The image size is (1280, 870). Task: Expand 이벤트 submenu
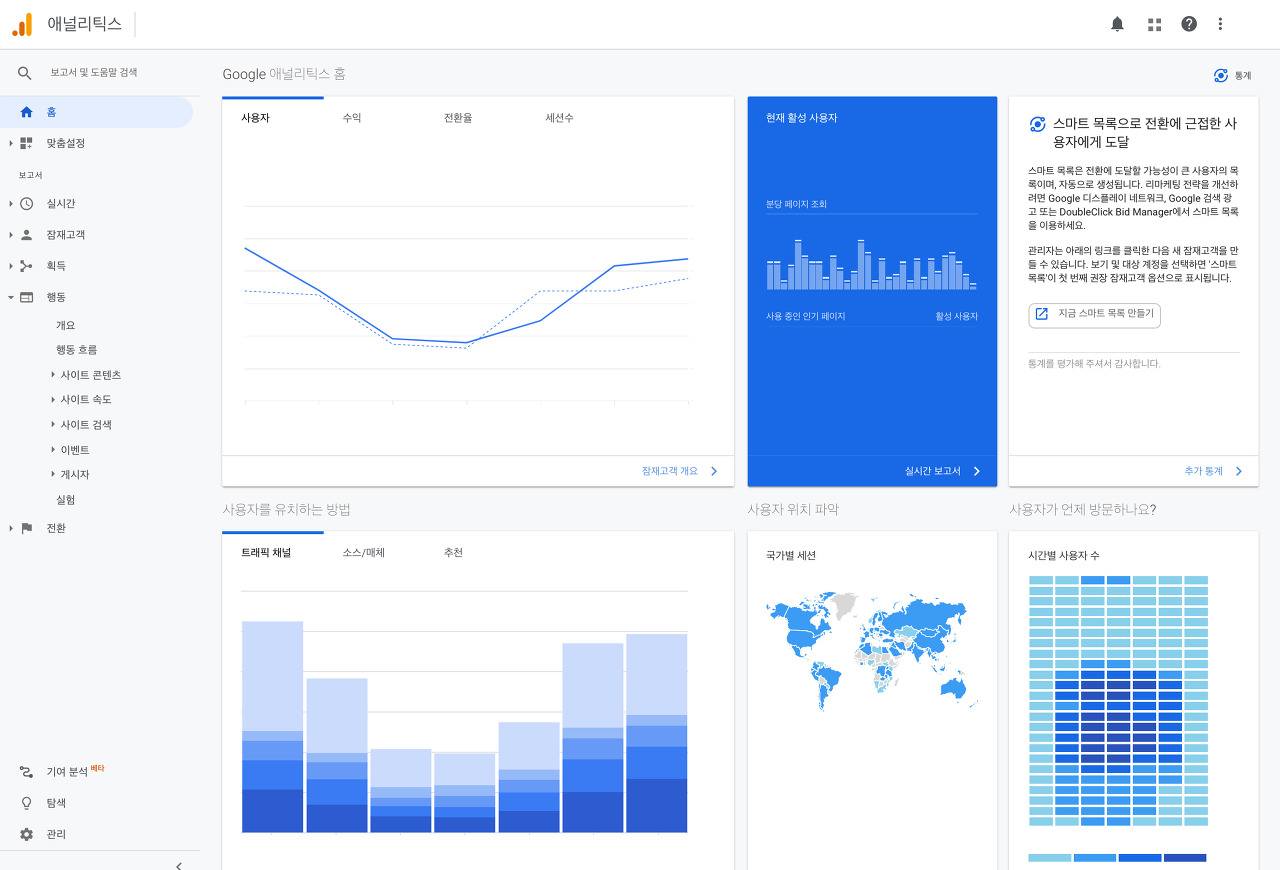click(53, 449)
